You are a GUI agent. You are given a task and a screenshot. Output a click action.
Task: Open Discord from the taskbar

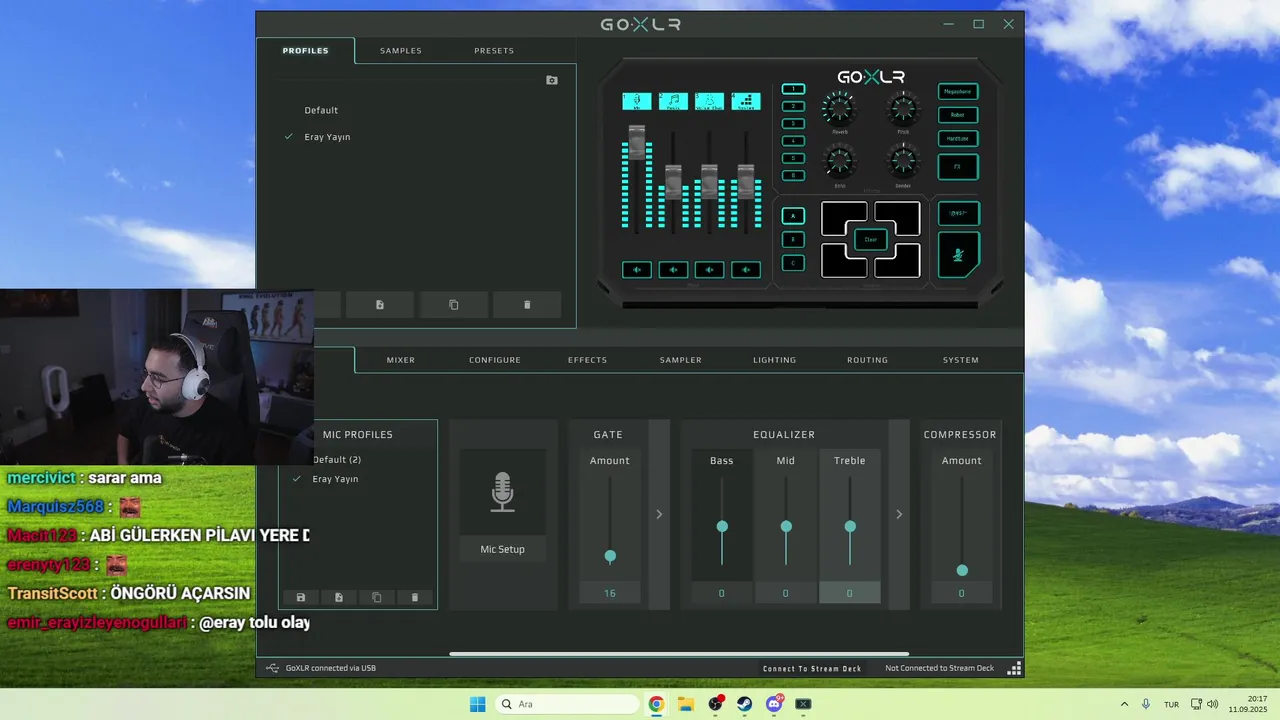point(774,704)
